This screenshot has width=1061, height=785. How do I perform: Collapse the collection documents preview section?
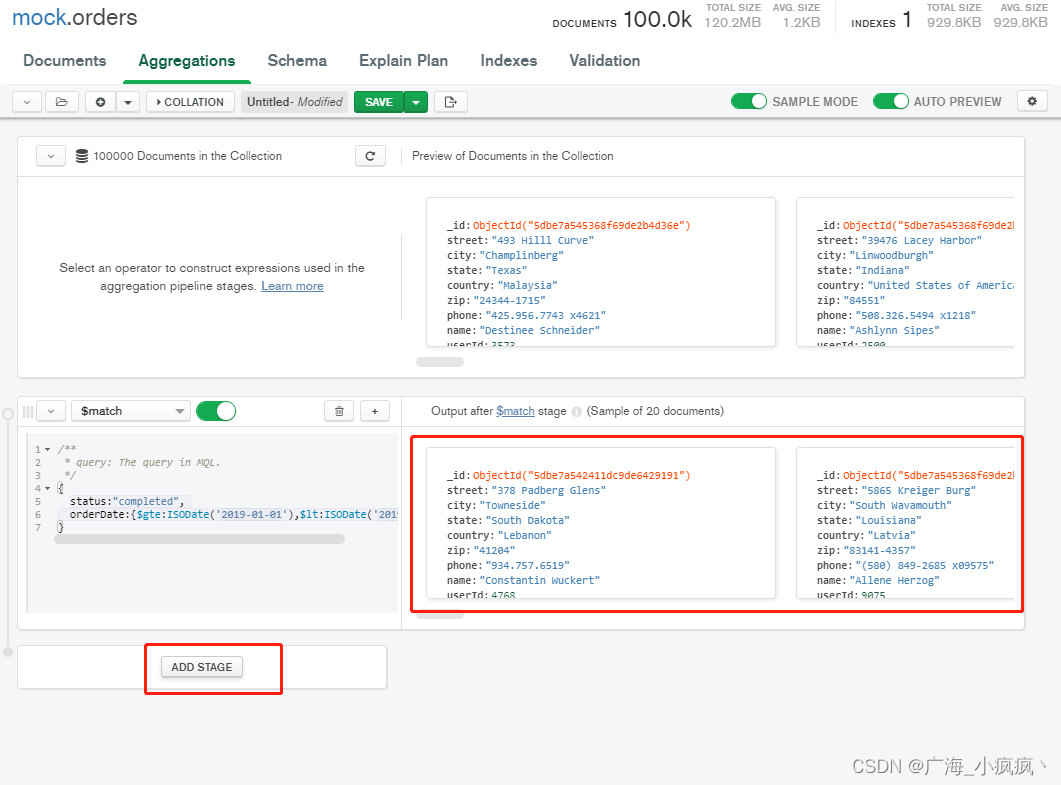point(51,156)
